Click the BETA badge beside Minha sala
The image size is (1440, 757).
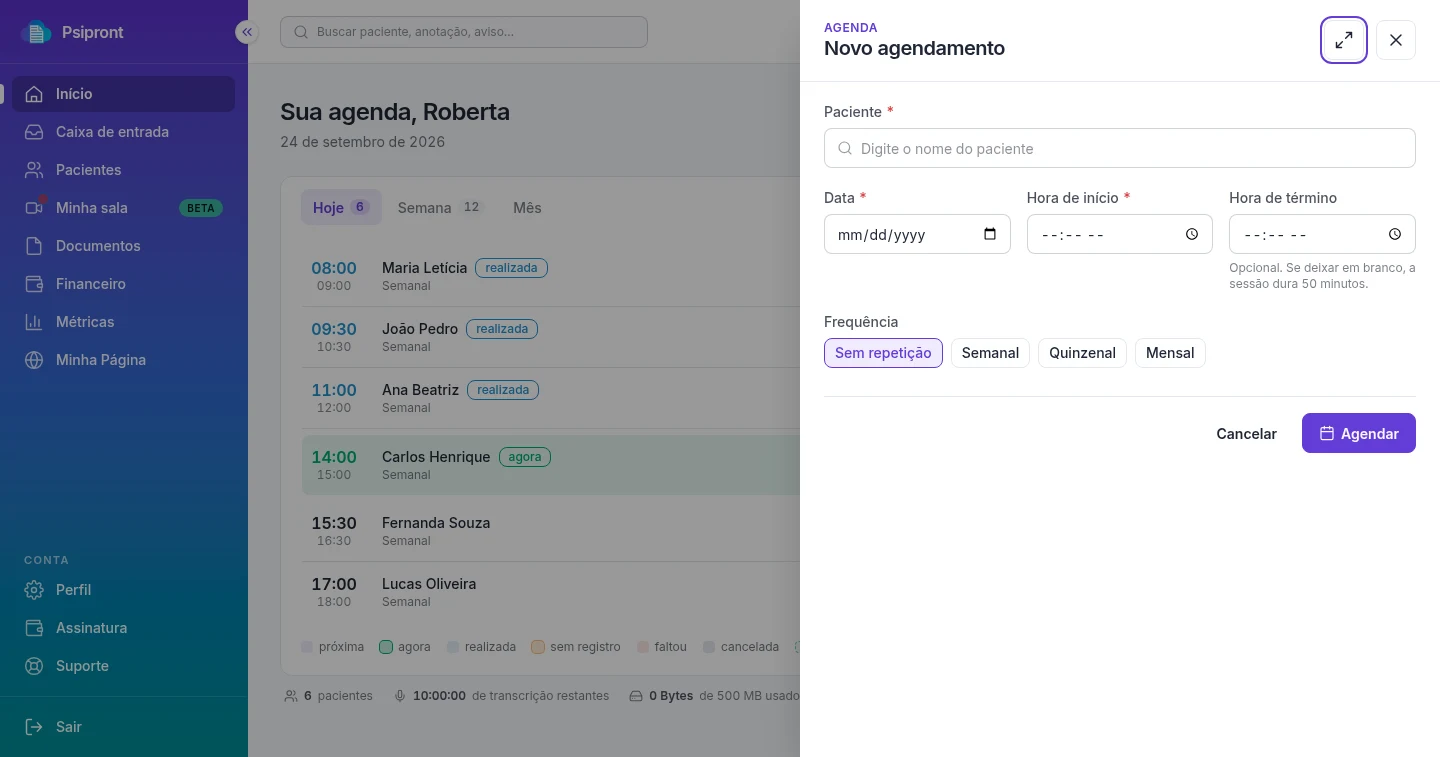[201, 208]
